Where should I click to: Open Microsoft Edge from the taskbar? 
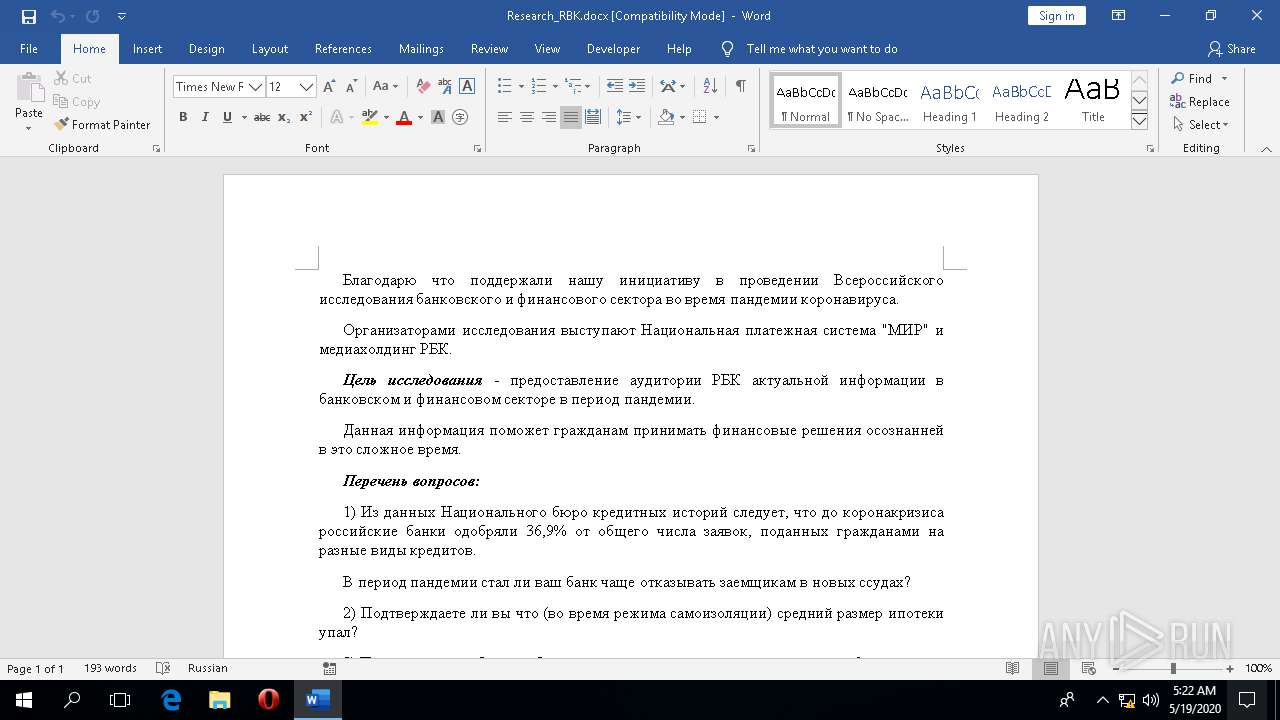tap(171, 700)
